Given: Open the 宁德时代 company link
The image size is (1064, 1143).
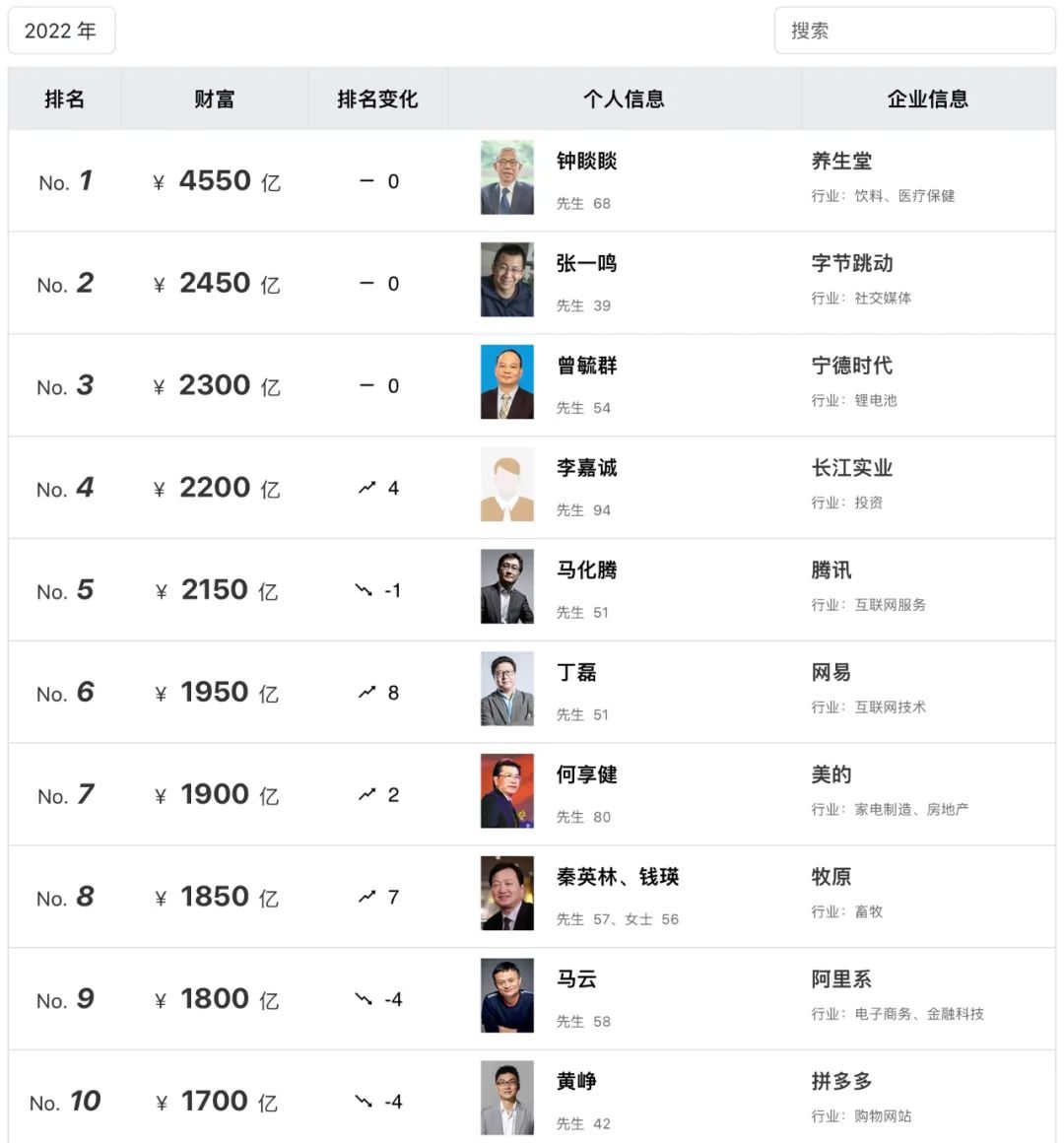Looking at the screenshot, I should [x=852, y=366].
